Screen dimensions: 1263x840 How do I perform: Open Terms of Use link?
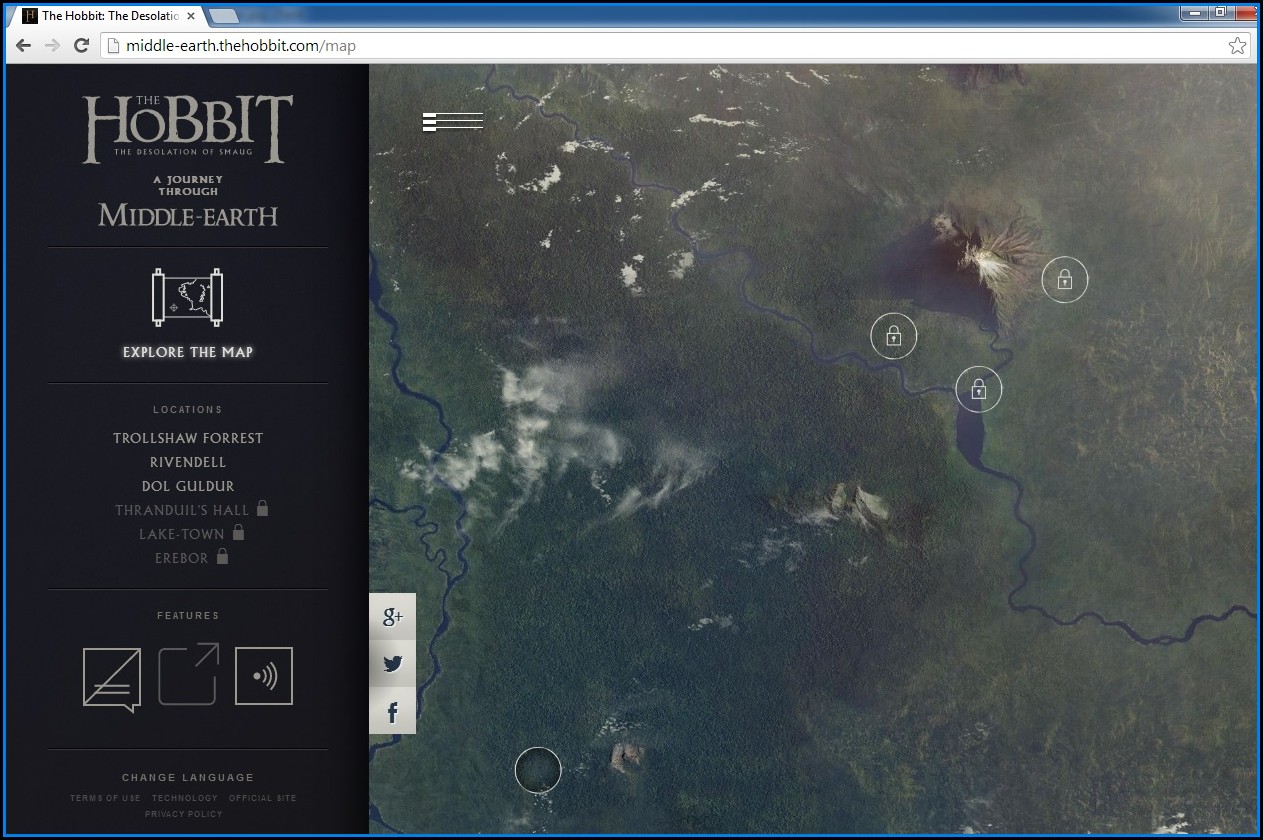pyautogui.click(x=105, y=798)
